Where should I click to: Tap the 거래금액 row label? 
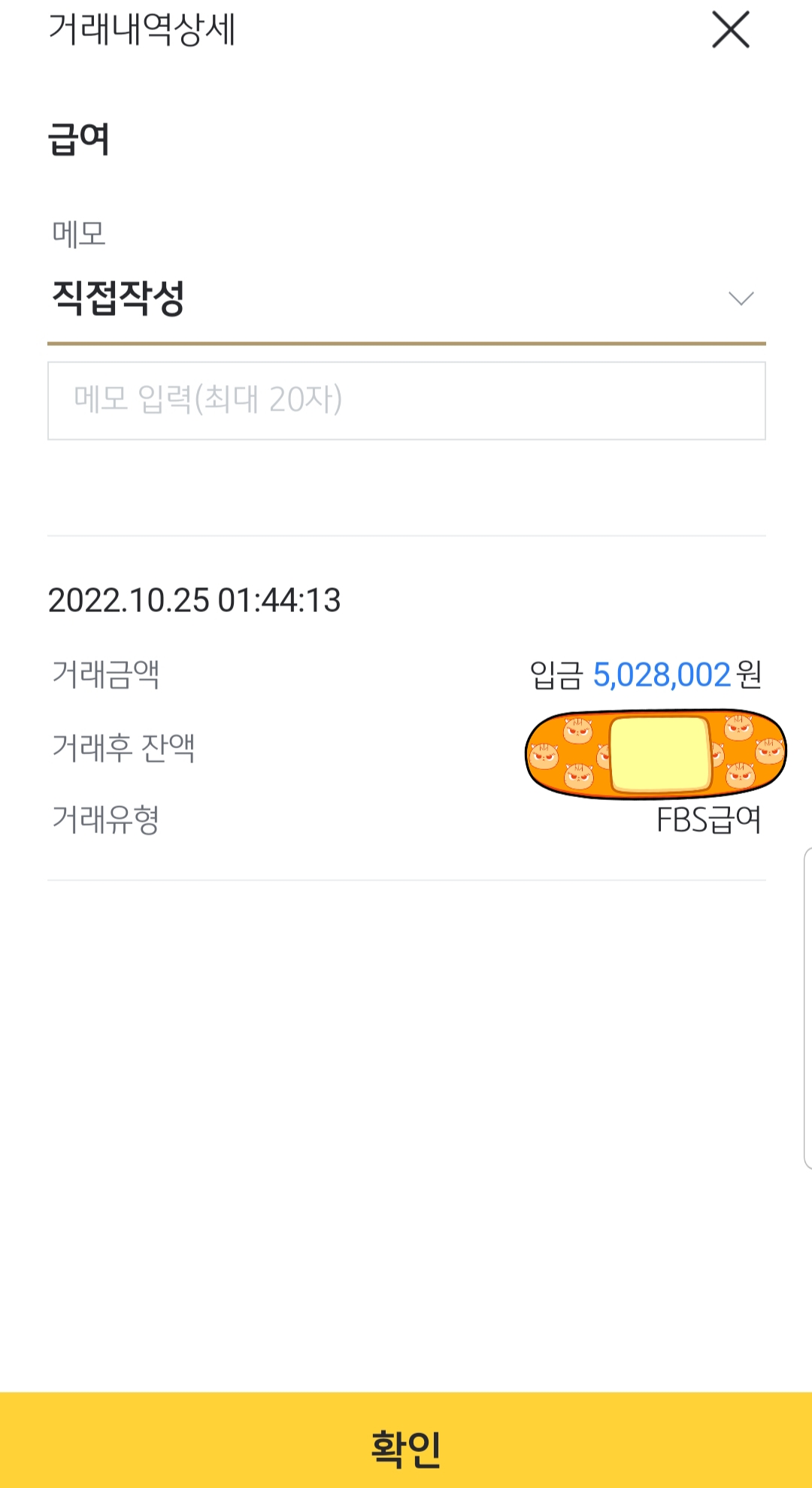pyautogui.click(x=105, y=674)
